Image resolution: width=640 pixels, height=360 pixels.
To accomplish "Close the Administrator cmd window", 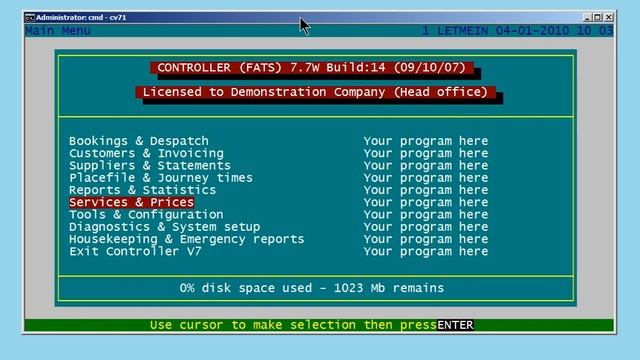I will tap(609, 18).
